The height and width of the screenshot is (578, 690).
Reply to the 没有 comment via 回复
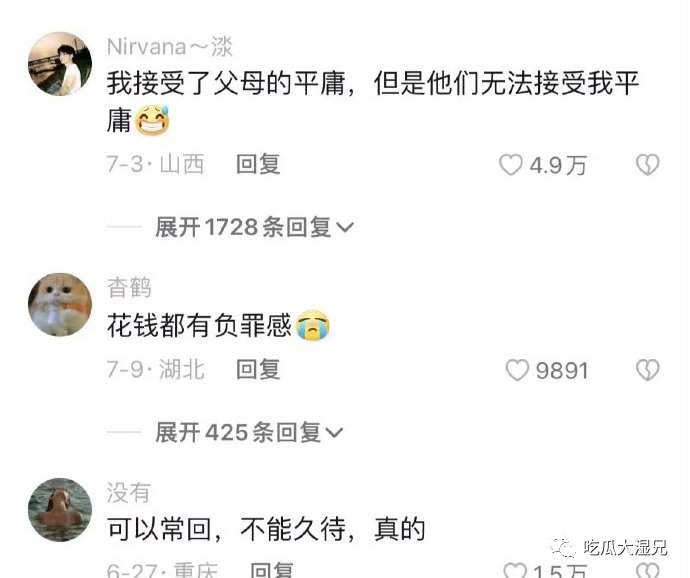click(x=272, y=570)
